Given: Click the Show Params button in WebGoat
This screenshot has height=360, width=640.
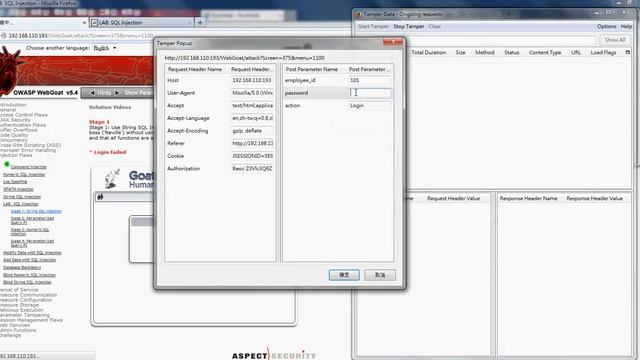Looking at the screenshot, I should click(x=138, y=93).
